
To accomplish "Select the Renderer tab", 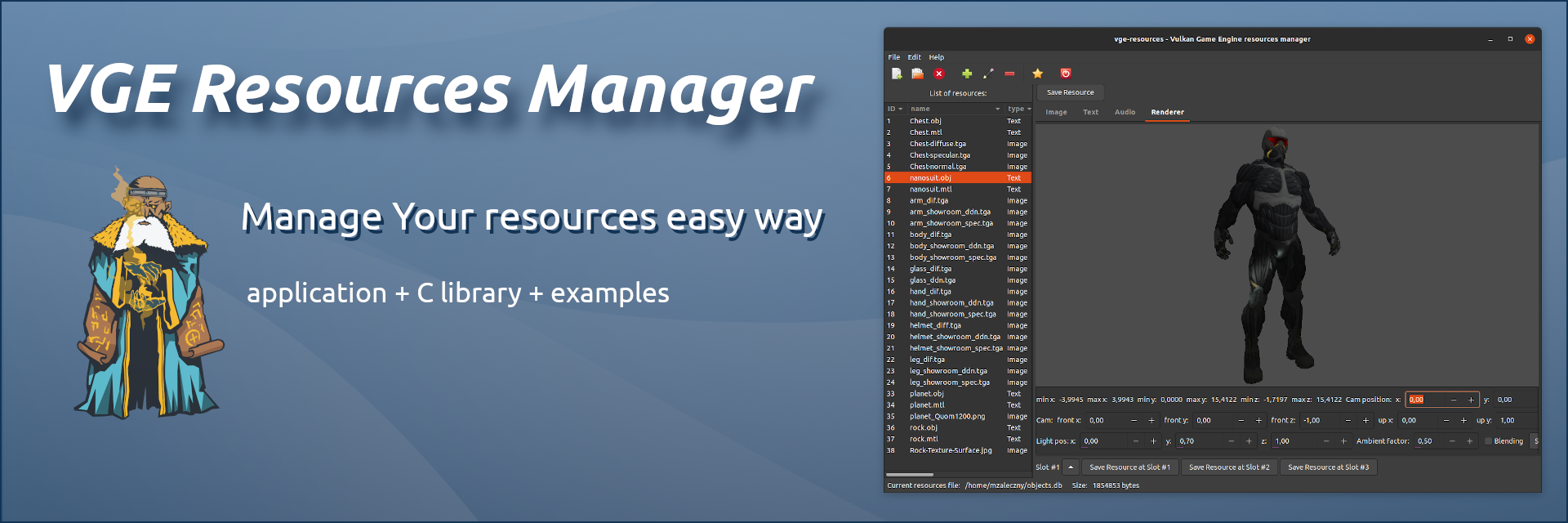I will tap(1167, 112).
